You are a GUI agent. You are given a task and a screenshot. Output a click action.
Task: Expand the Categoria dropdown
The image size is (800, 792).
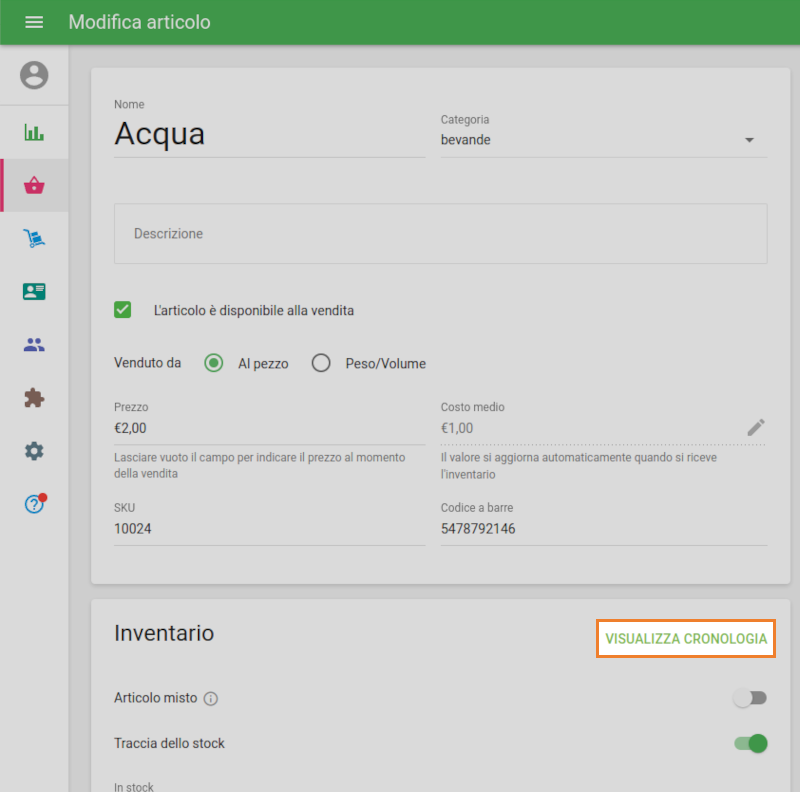click(604, 140)
